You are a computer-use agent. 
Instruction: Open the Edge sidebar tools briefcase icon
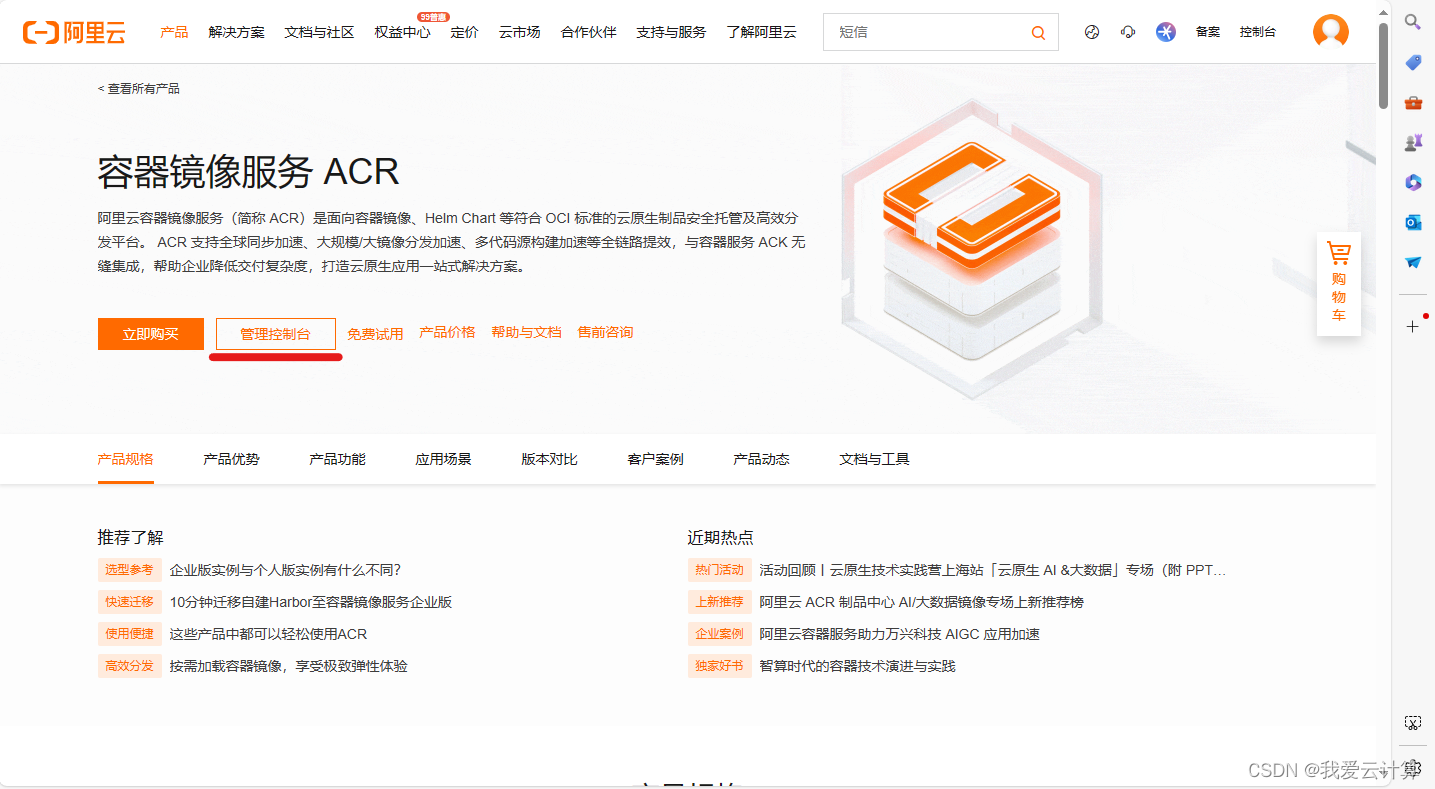click(1413, 102)
